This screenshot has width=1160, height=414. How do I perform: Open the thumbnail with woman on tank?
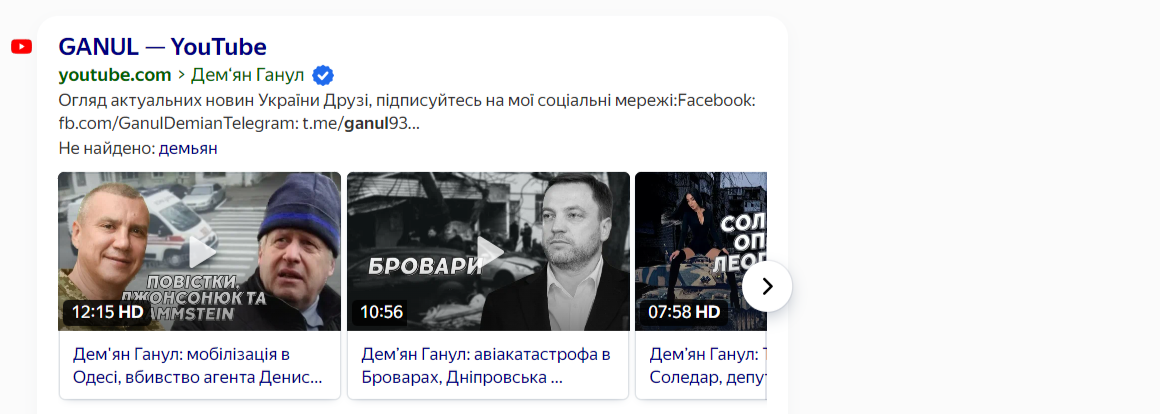[701, 251]
